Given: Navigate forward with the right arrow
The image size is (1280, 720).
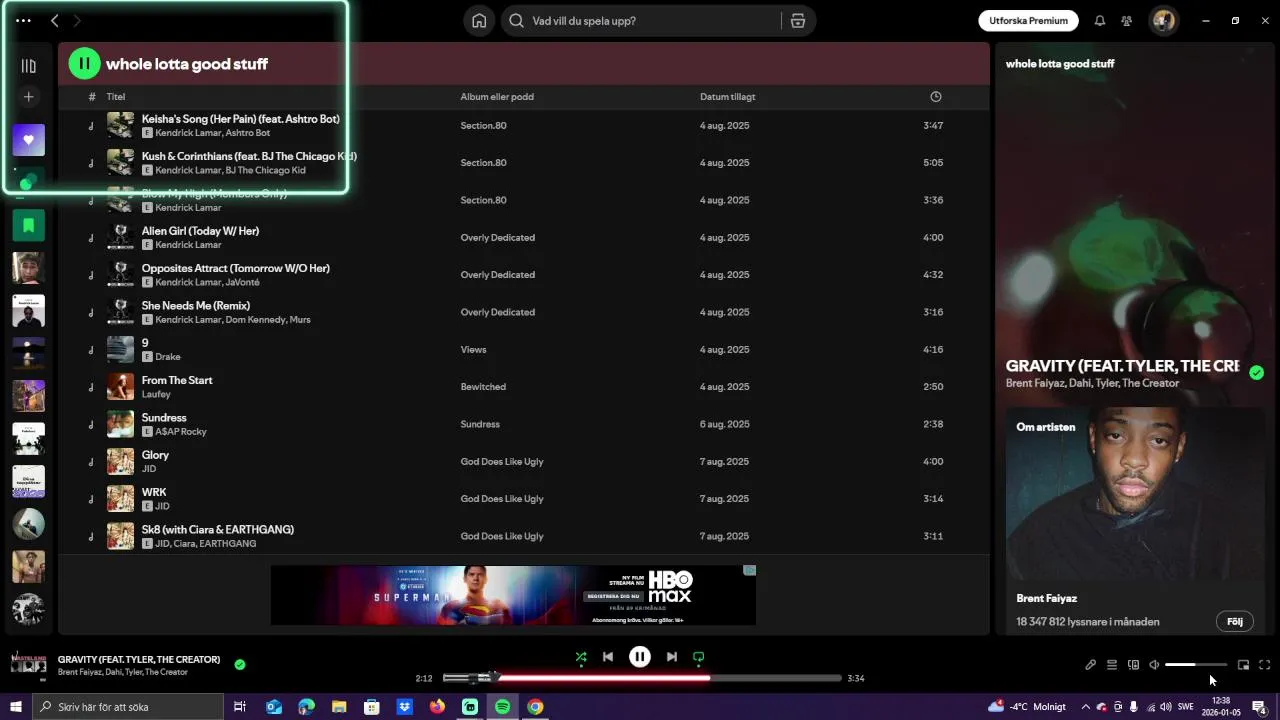Looking at the screenshot, I should tap(77, 21).
